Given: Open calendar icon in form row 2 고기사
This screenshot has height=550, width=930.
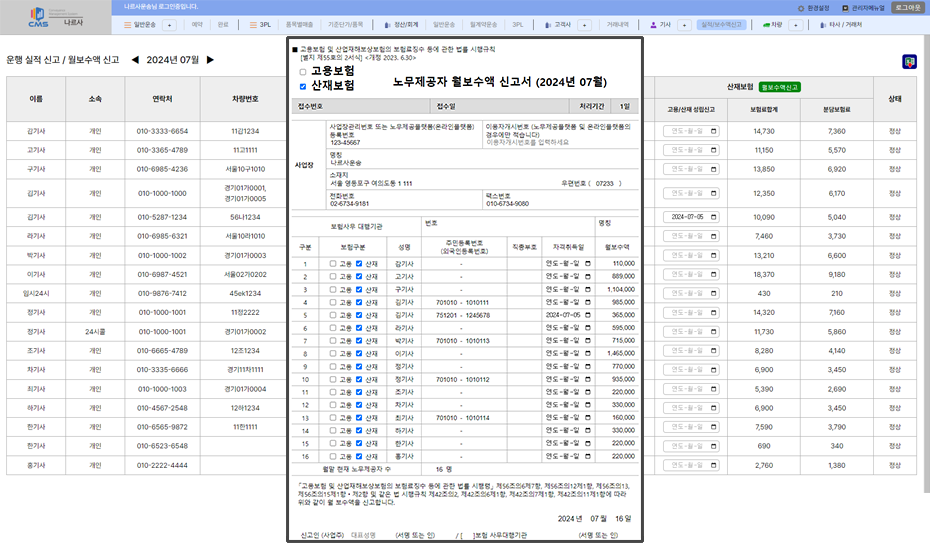Looking at the screenshot, I should pos(588,276).
